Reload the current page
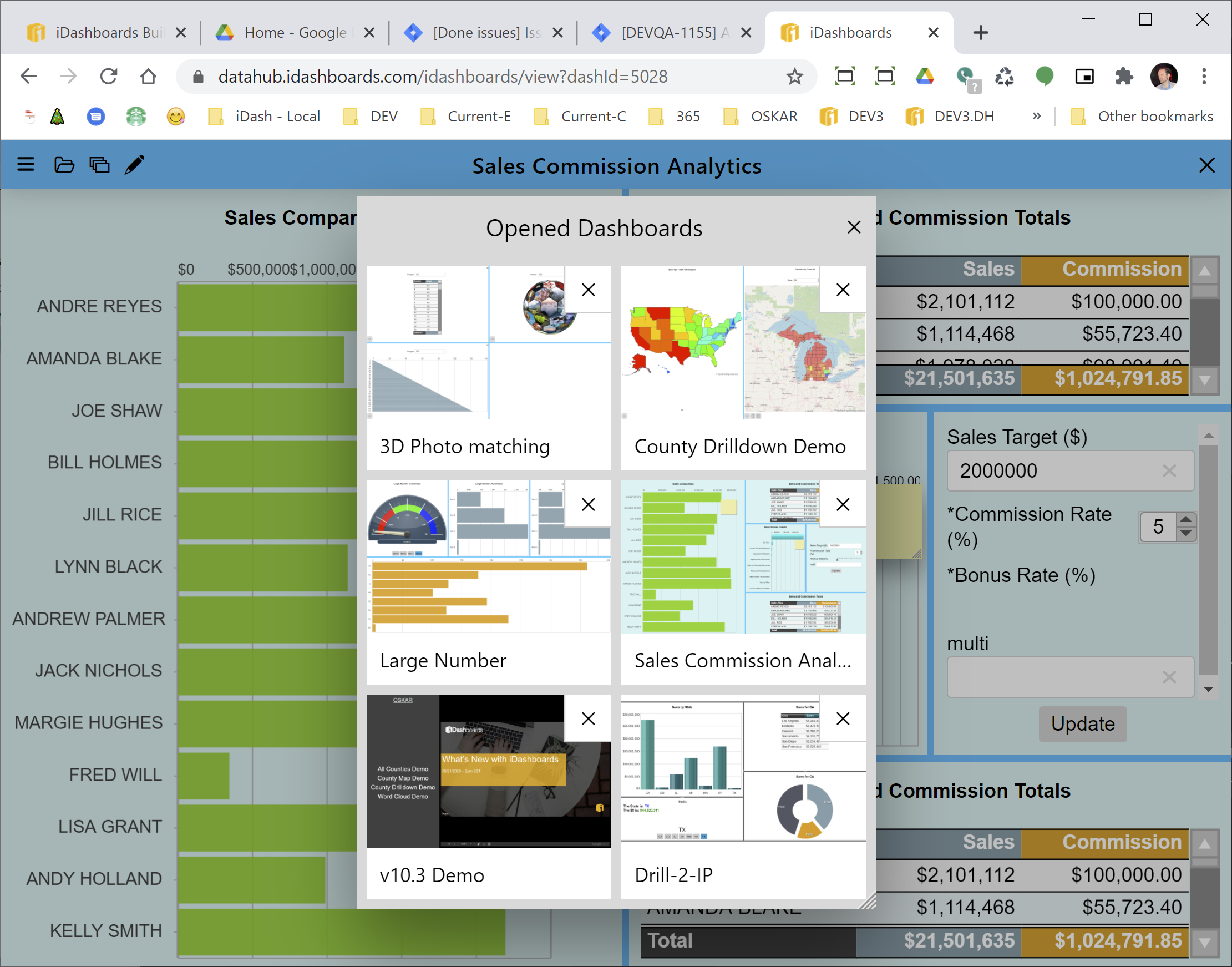The image size is (1232, 967). coord(109,76)
